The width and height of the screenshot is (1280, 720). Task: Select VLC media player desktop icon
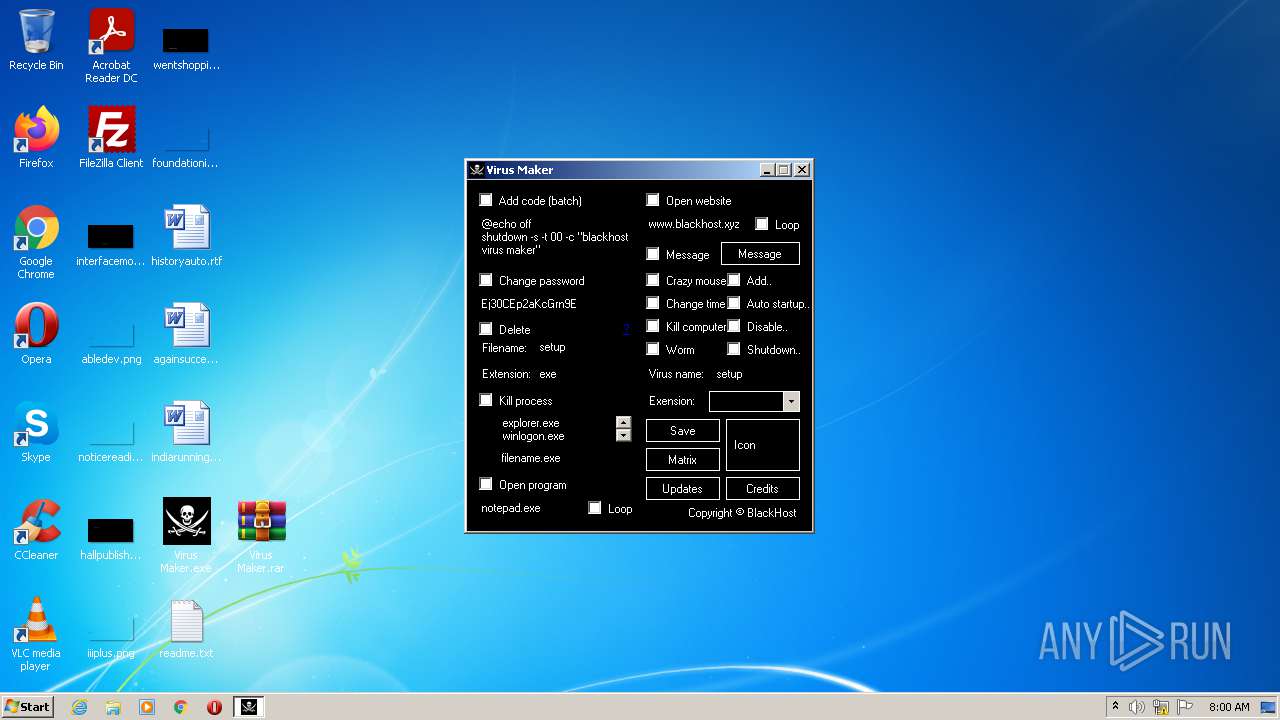pos(36,633)
